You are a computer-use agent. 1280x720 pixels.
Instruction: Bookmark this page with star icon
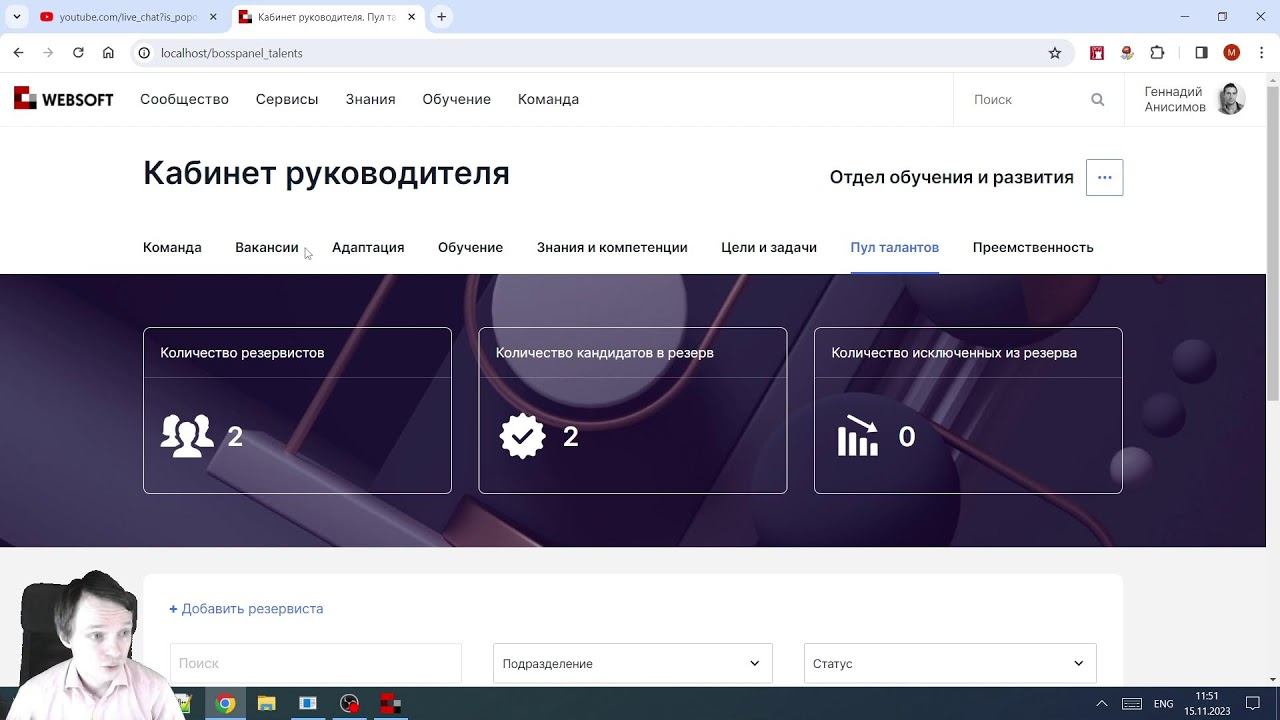tap(1054, 53)
